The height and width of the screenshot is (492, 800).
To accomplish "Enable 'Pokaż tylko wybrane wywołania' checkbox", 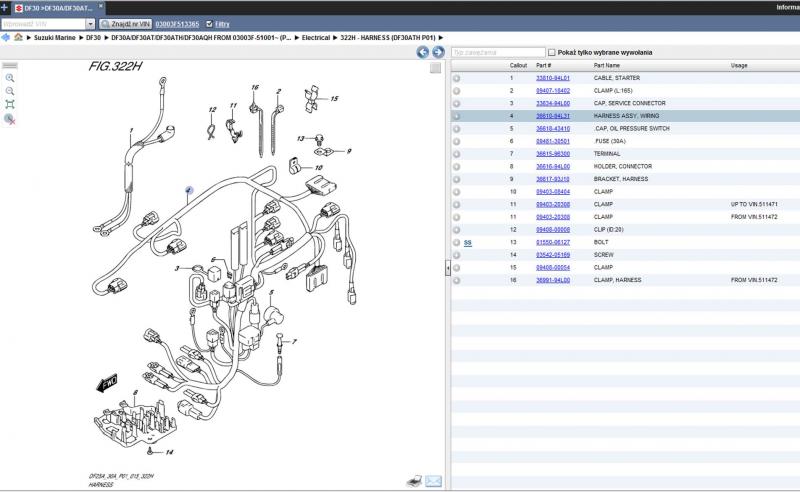I will click(x=553, y=52).
